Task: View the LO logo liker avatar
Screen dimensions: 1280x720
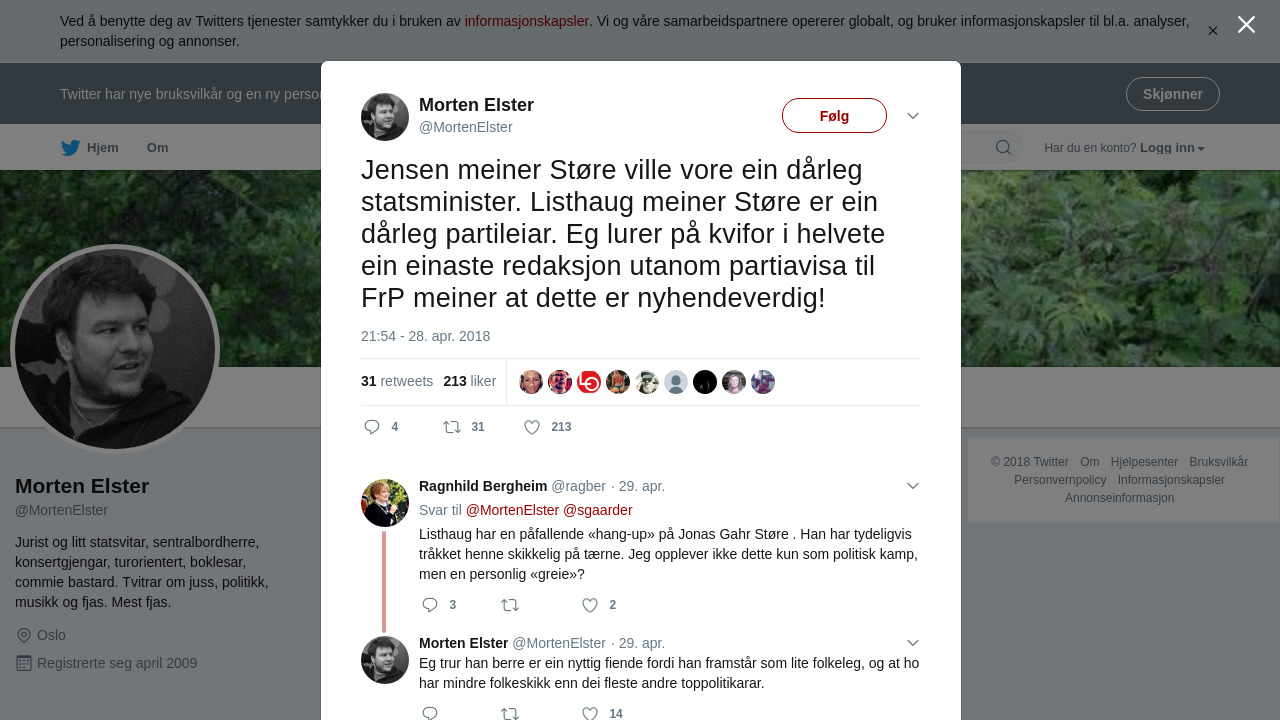Action: coord(589,382)
